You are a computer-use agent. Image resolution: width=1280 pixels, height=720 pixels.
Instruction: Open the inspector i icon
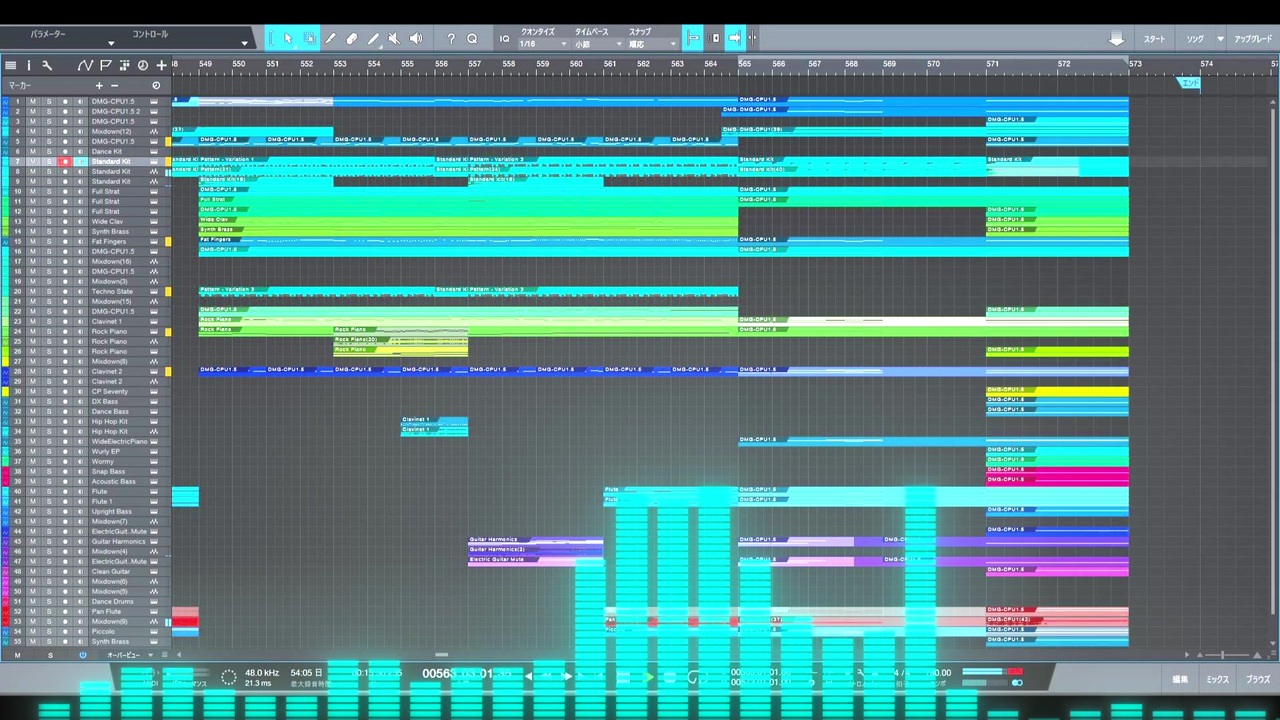[x=29, y=65]
